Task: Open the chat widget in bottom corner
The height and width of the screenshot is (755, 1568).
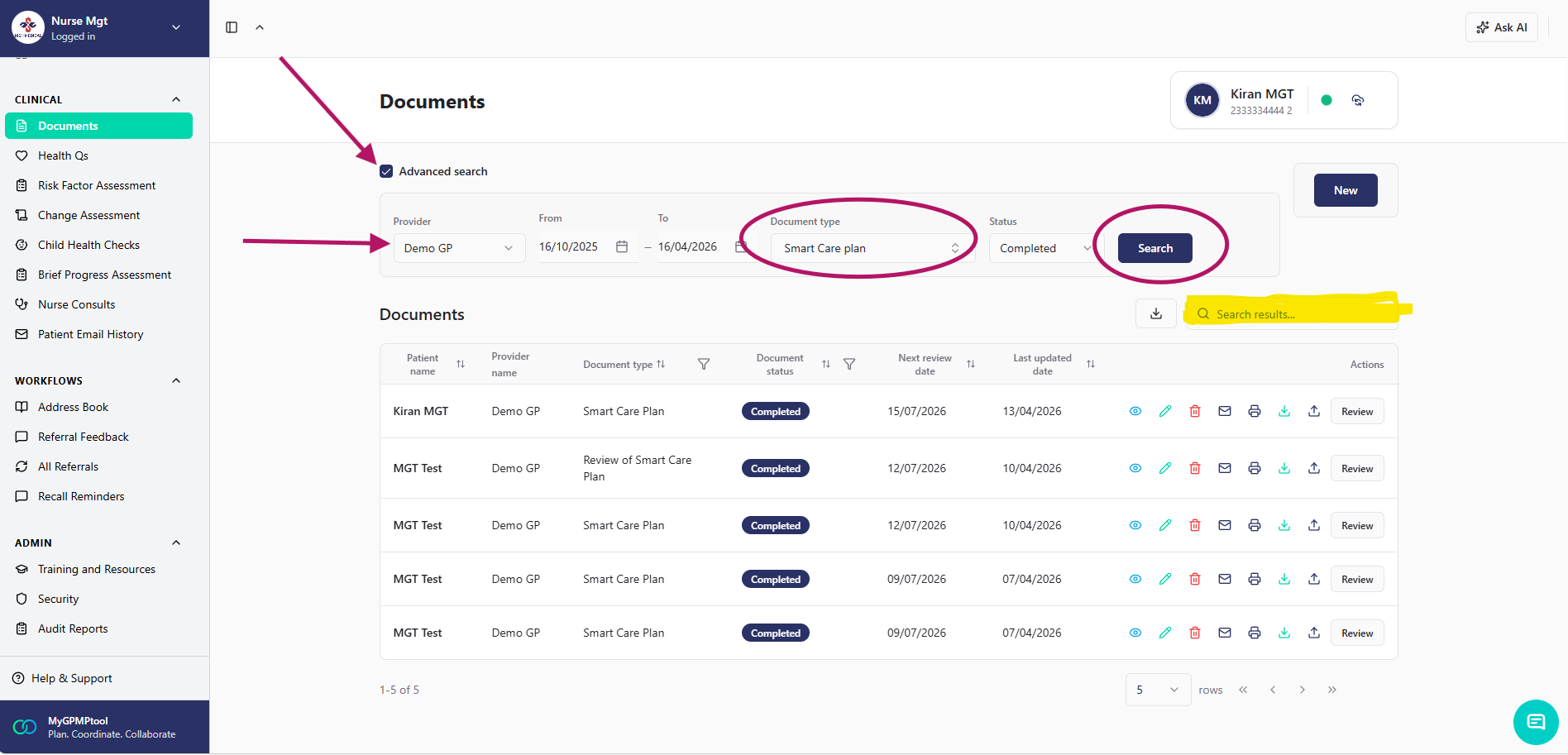Action: click(x=1535, y=722)
